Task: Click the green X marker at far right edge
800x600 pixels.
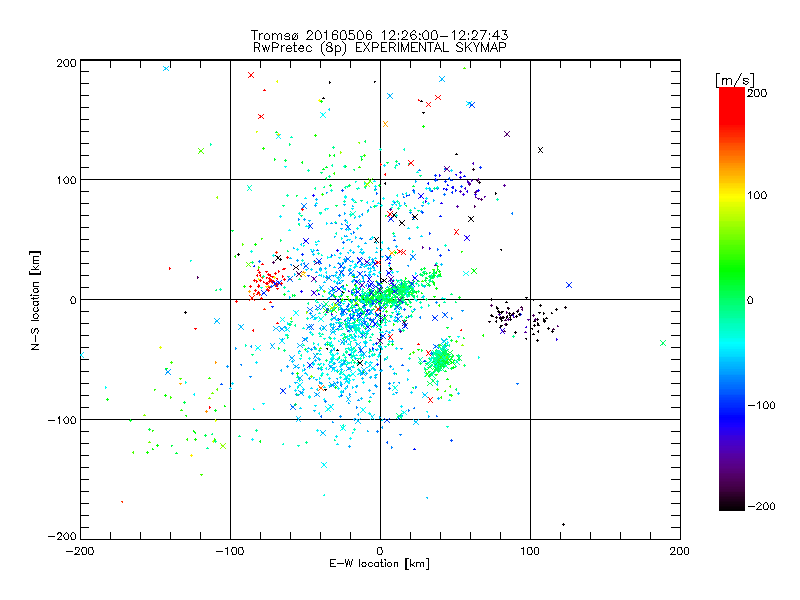Action: tap(663, 343)
